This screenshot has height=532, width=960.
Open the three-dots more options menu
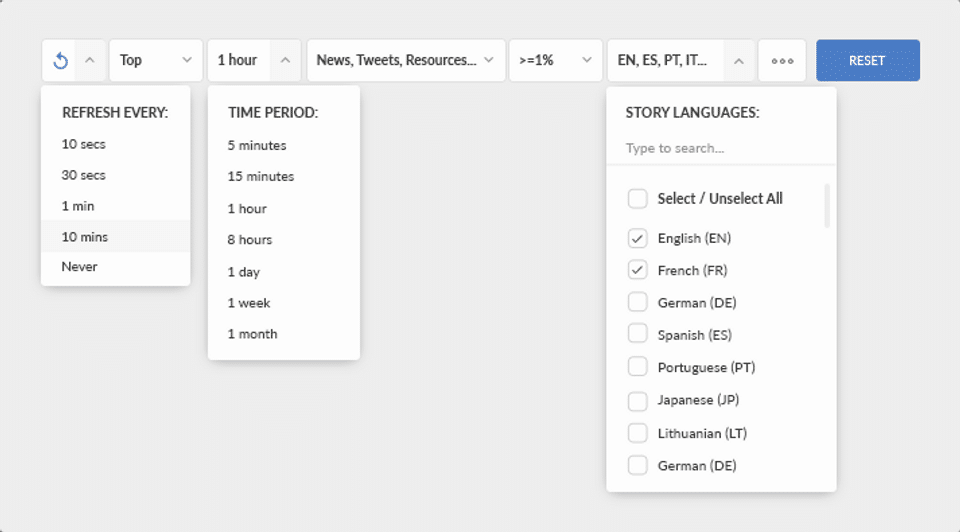(782, 61)
